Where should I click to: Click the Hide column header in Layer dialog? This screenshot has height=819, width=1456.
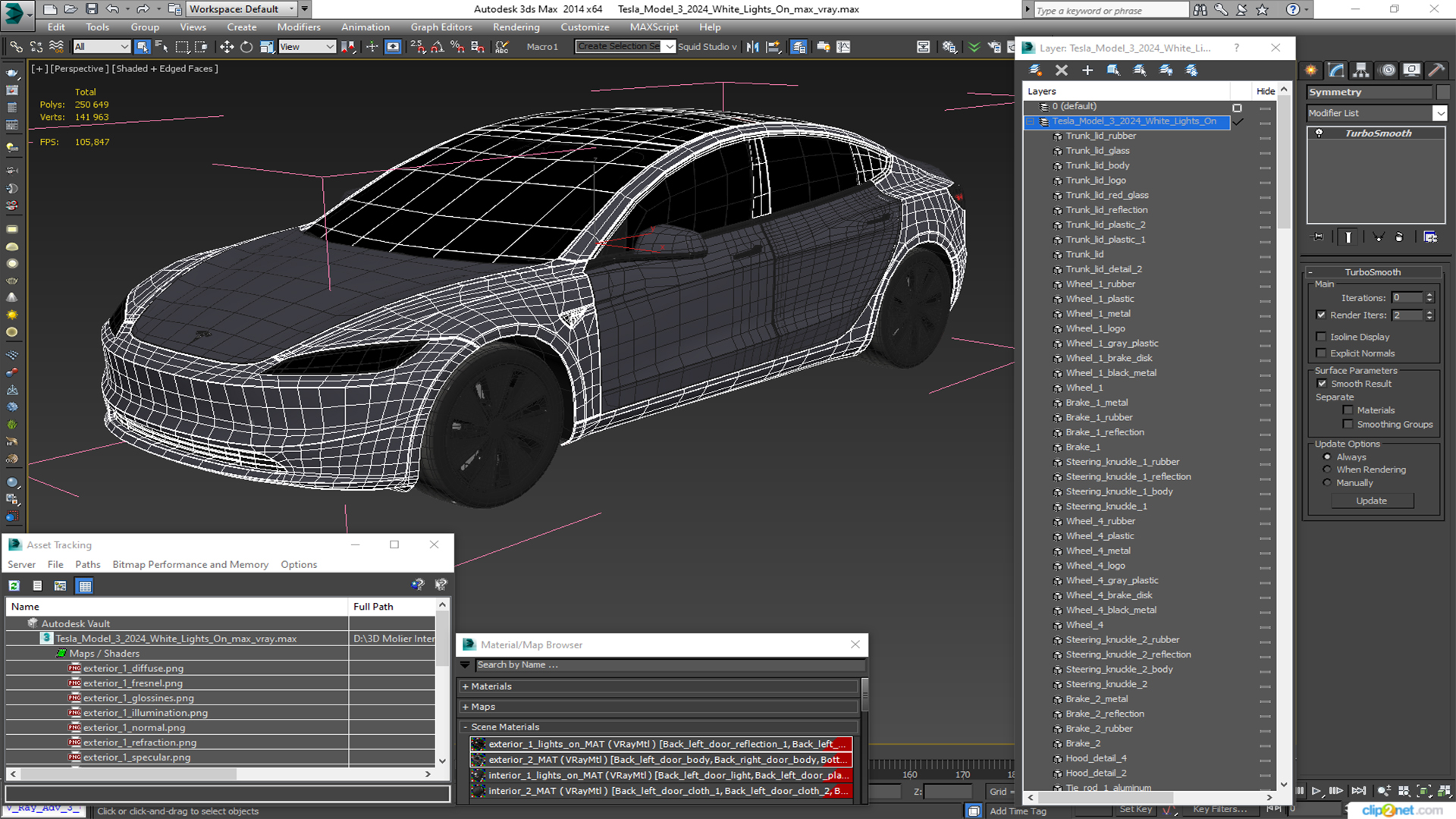(x=1265, y=91)
